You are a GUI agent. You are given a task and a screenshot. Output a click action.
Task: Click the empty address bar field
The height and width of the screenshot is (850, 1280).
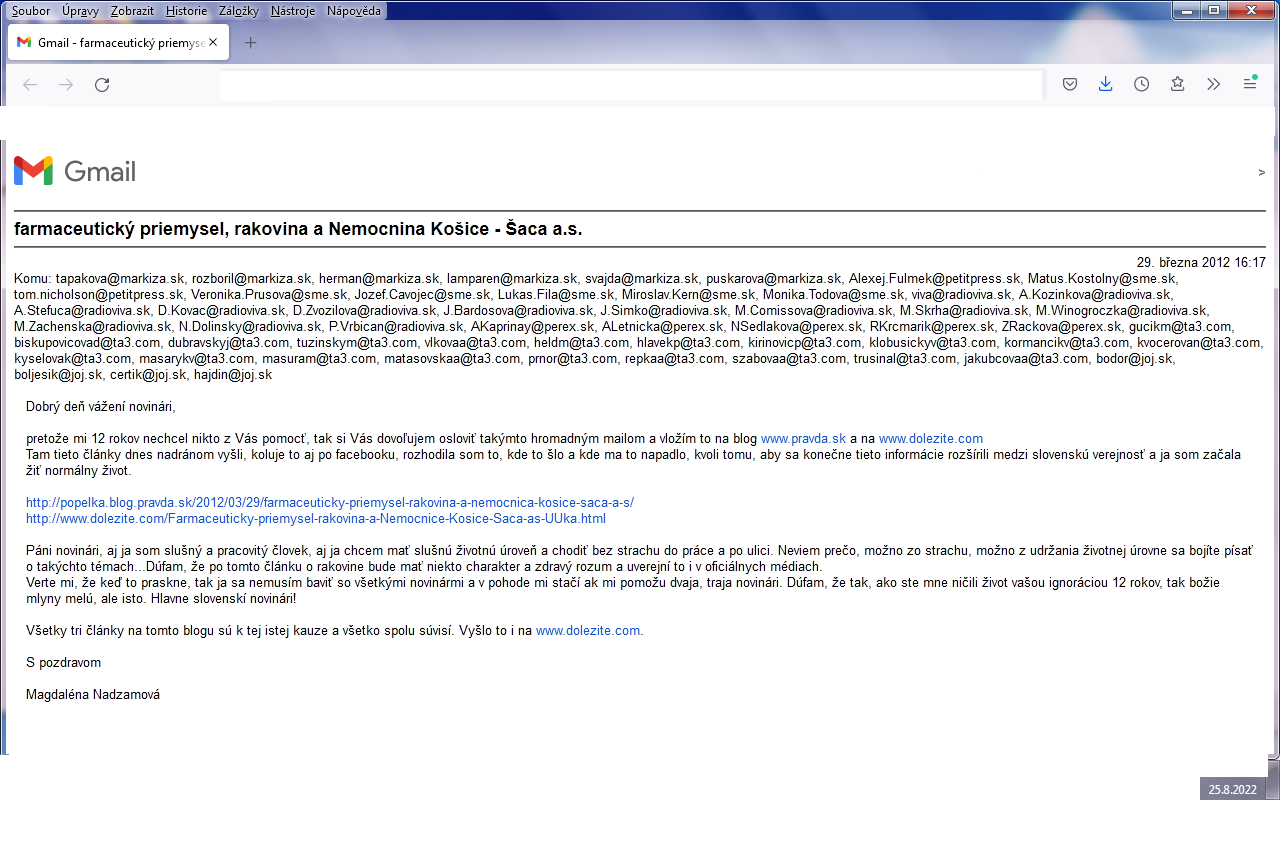pos(630,85)
